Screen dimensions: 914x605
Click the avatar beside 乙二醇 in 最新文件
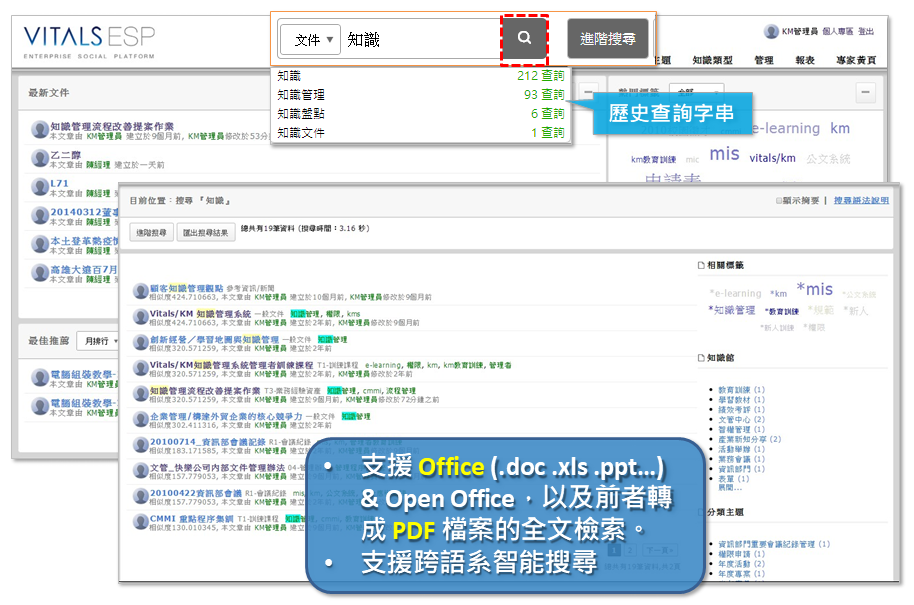40,158
